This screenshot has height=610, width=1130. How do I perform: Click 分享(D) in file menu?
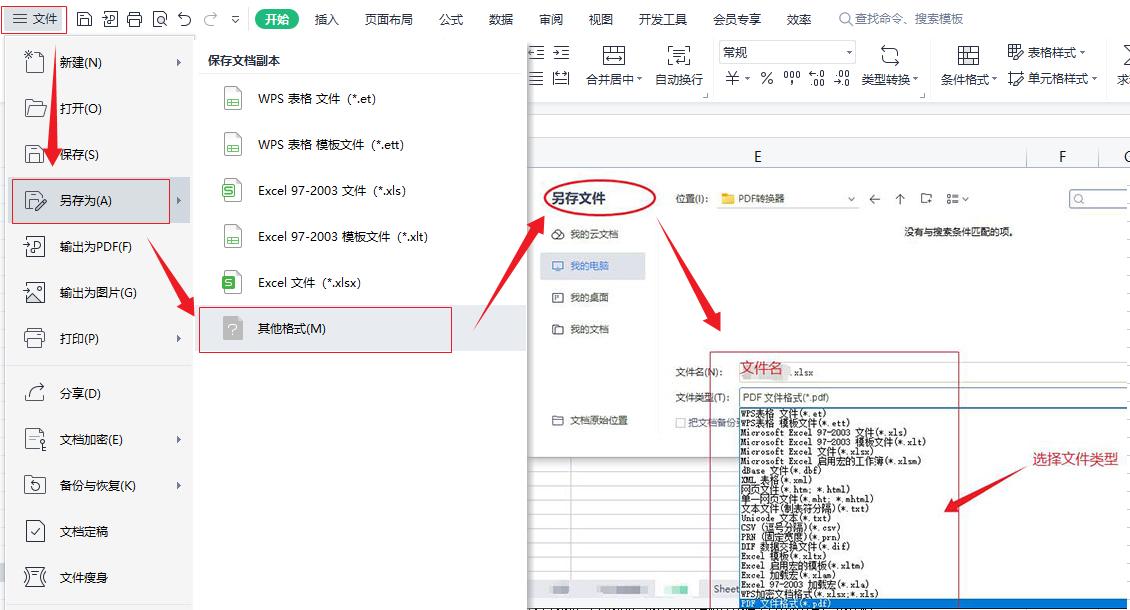[x=99, y=394]
